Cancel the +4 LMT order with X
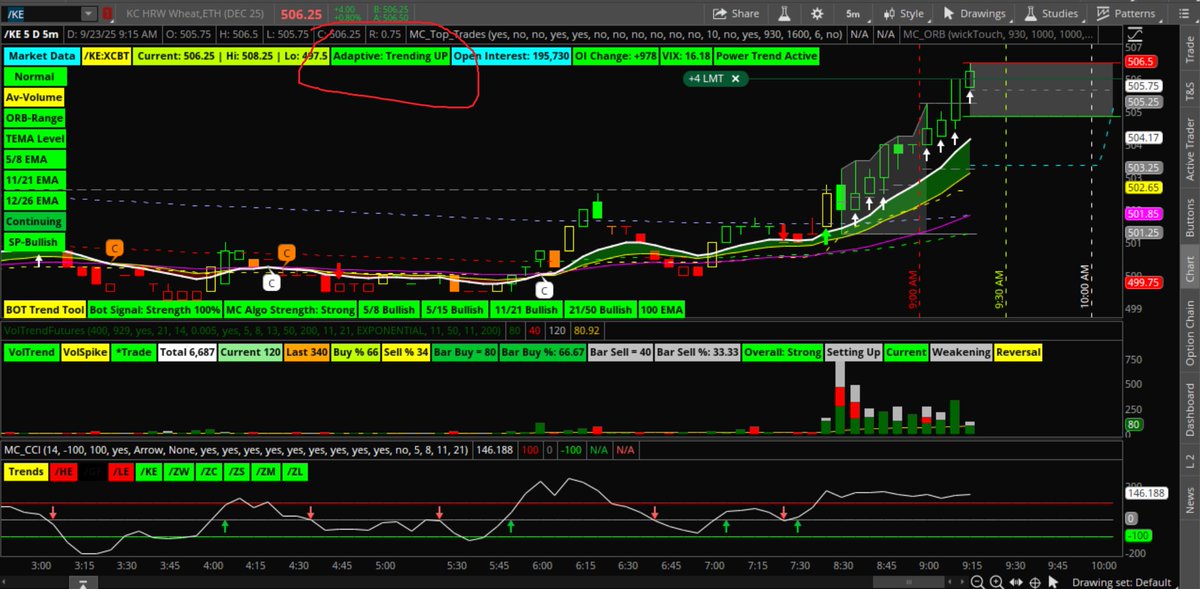Screen dimensions: 1200x589 (x=735, y=78)
